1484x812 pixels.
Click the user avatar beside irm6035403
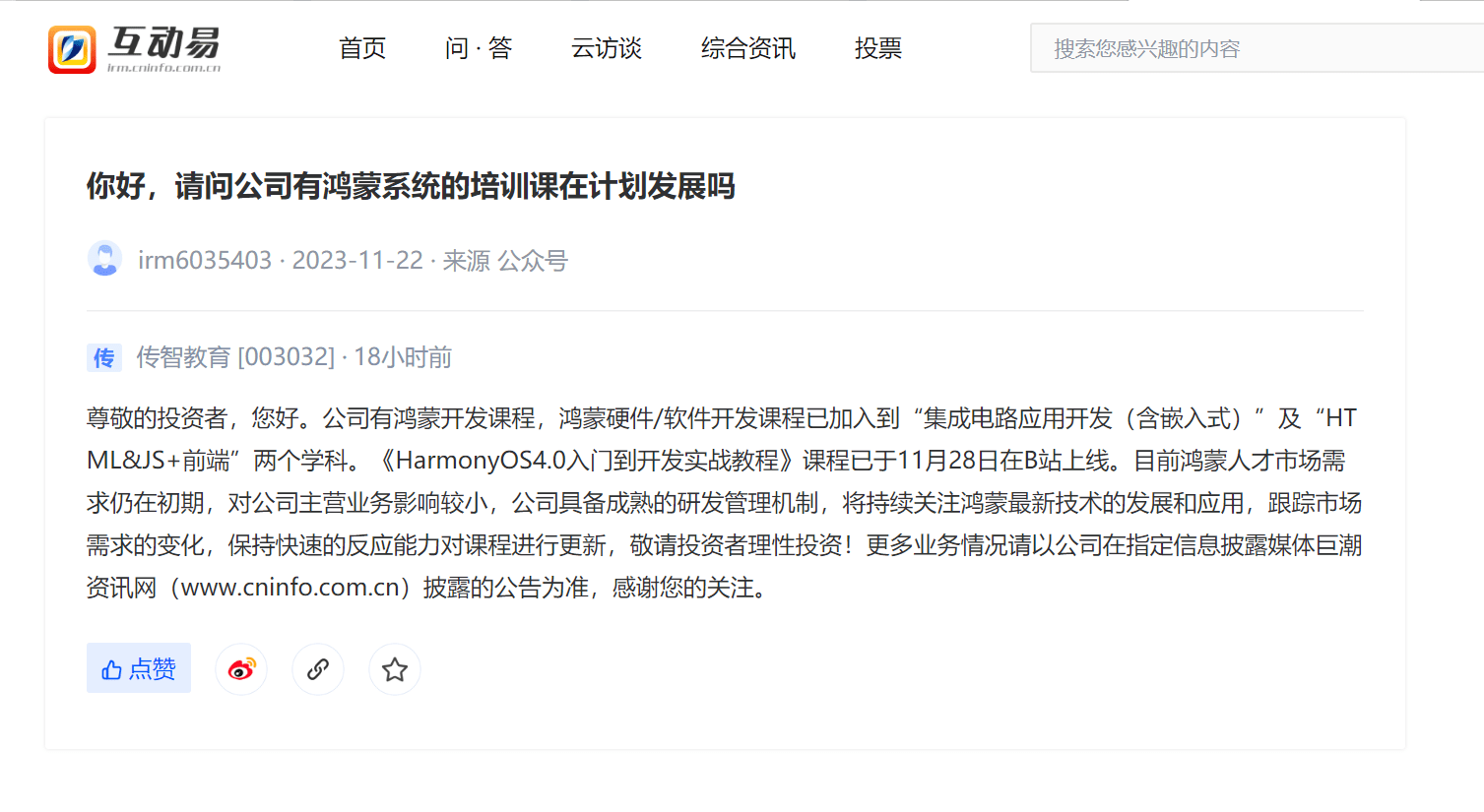(104, 259)
